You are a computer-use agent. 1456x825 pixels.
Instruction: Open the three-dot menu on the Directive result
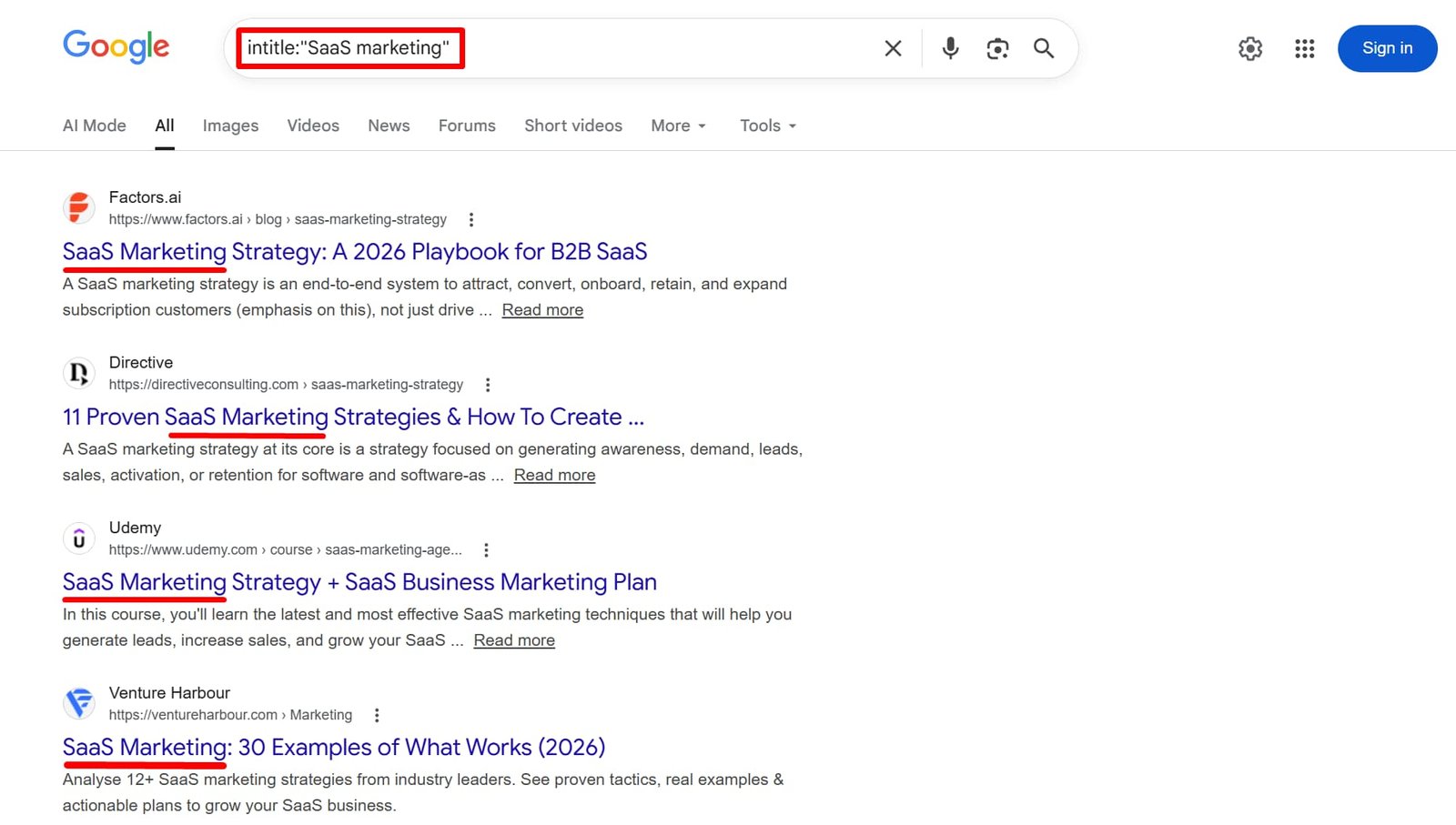click(x=488, y=384)
